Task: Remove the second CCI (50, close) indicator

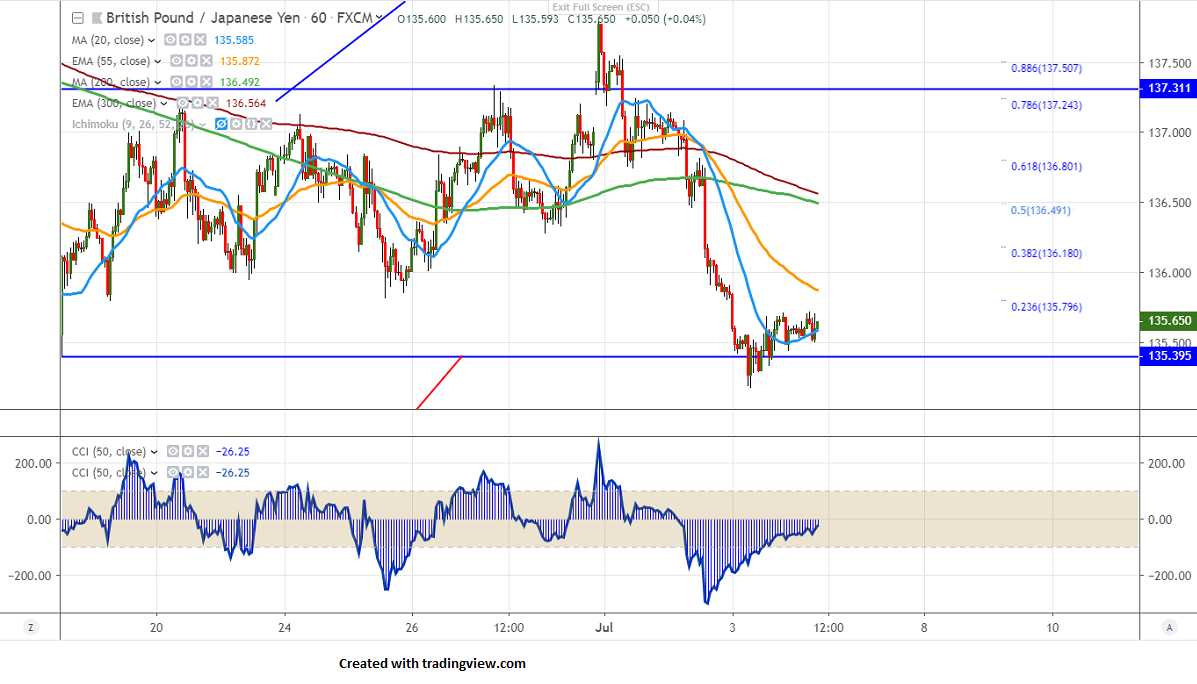Action: pos(203,473)
